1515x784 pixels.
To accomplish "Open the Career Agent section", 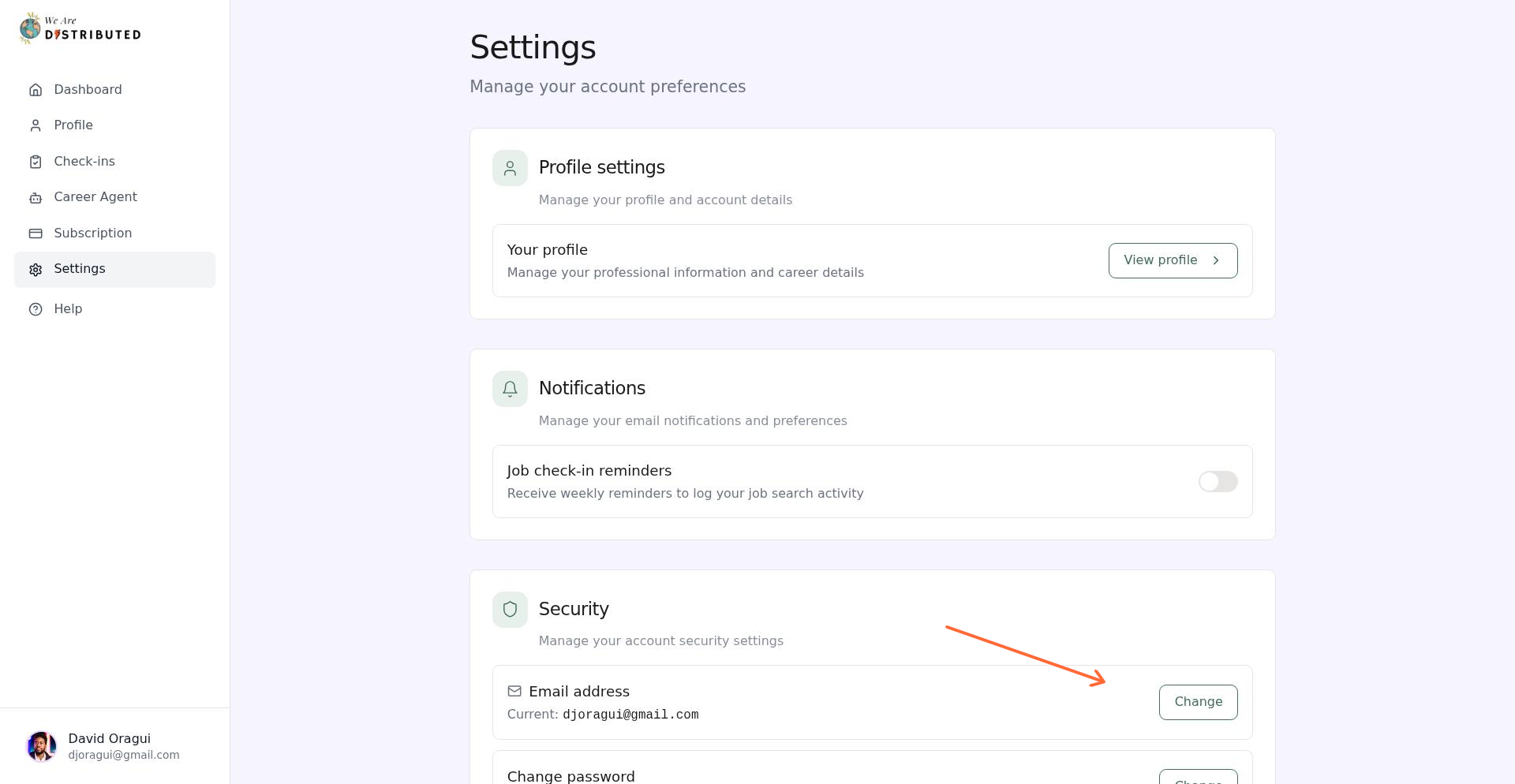I will (x=95, y=197).
